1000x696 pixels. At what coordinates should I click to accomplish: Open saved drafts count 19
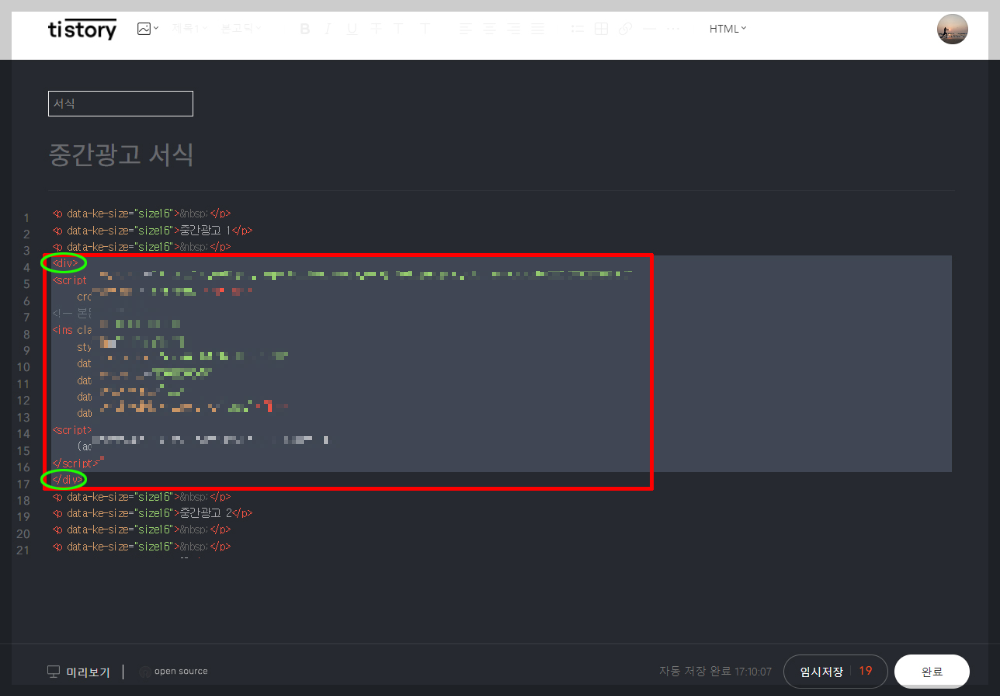865,670
